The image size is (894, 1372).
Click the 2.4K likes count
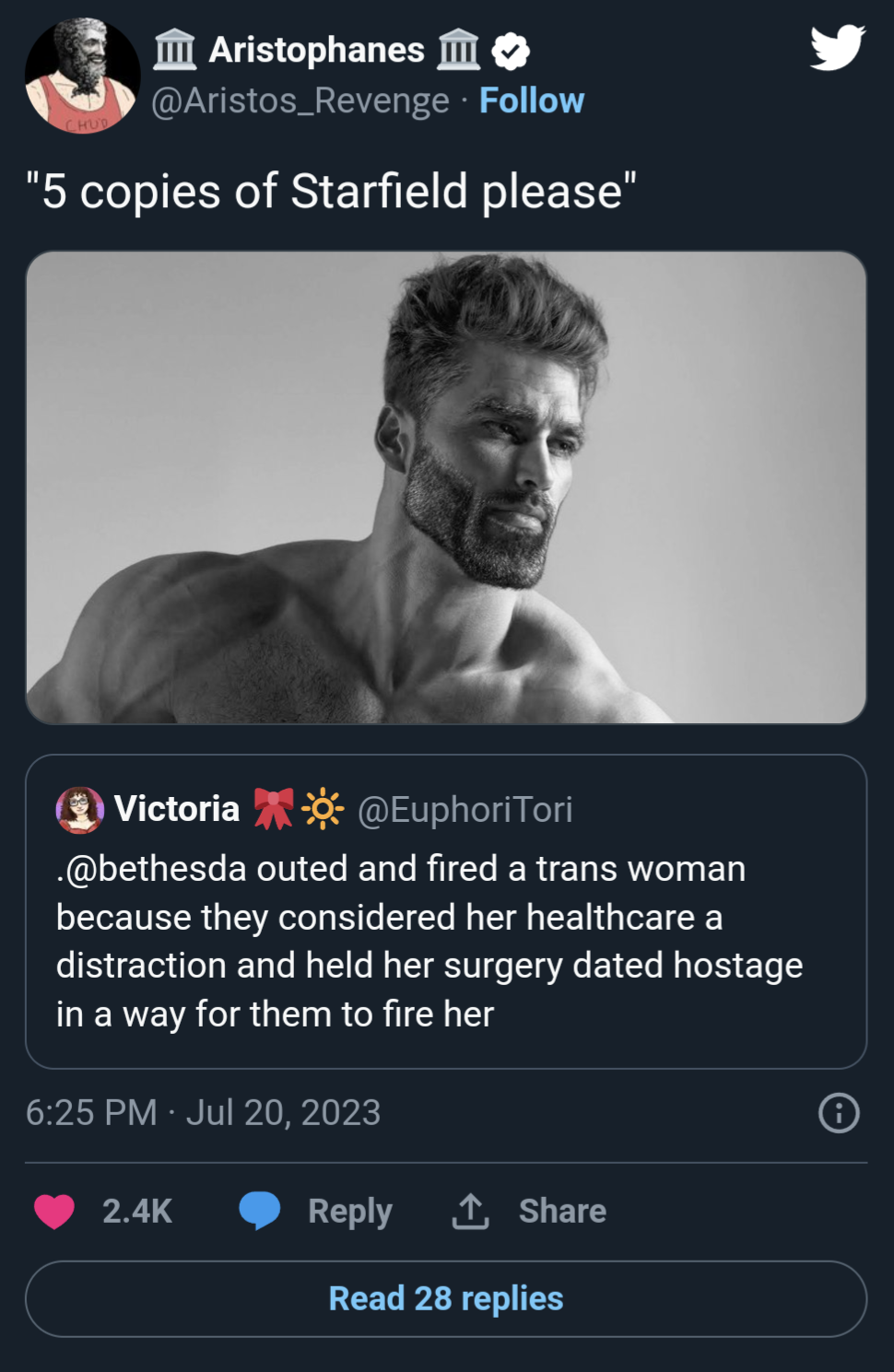137,1211
